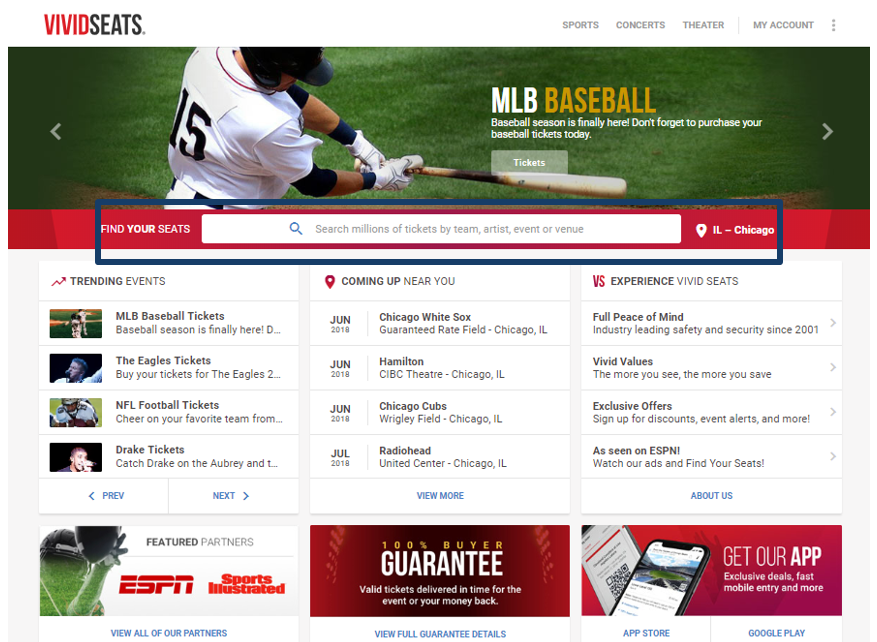Open Chicago White Sox event listing

[440, 323]
